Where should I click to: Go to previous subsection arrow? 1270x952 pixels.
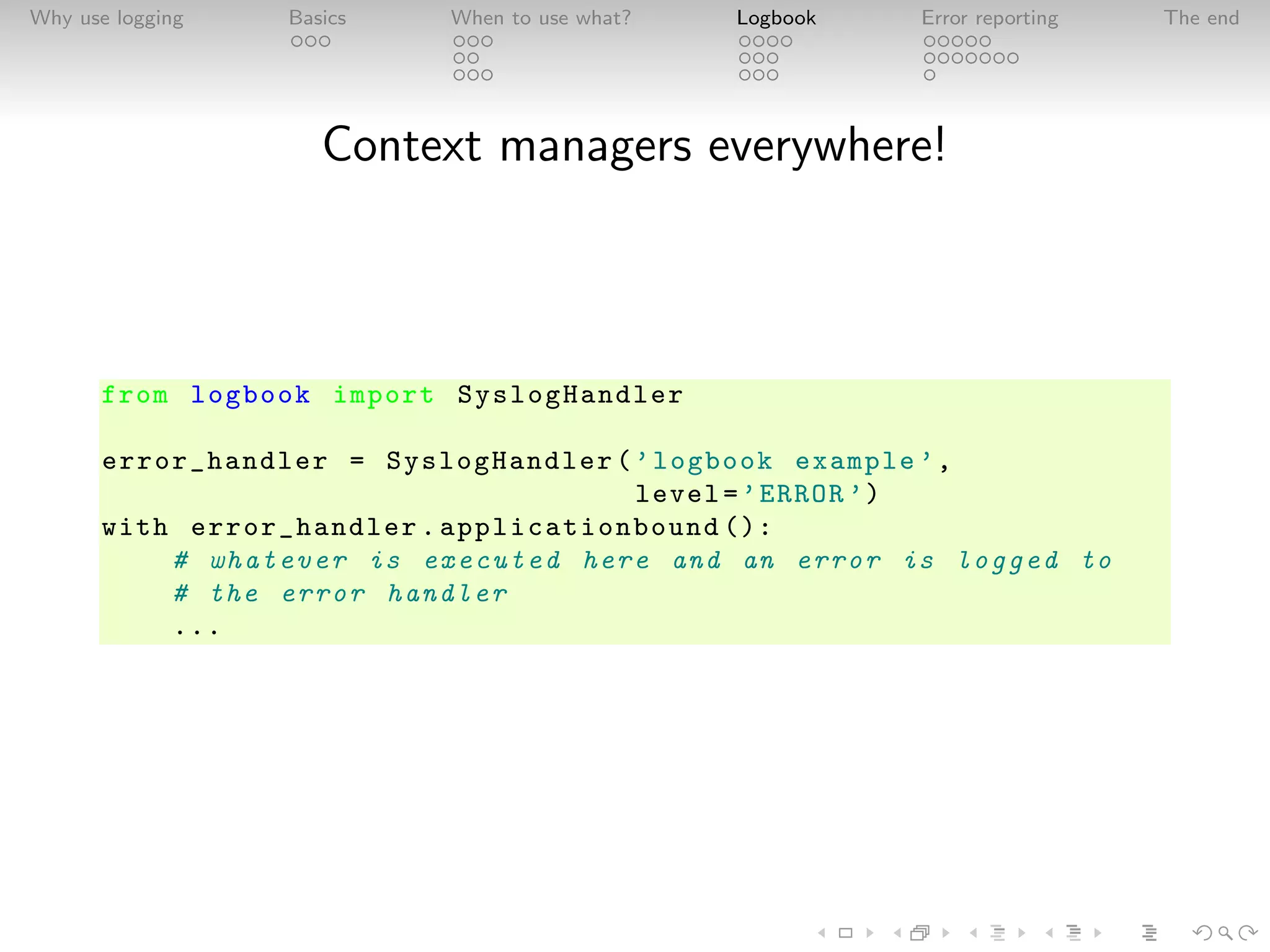(974, 932)
